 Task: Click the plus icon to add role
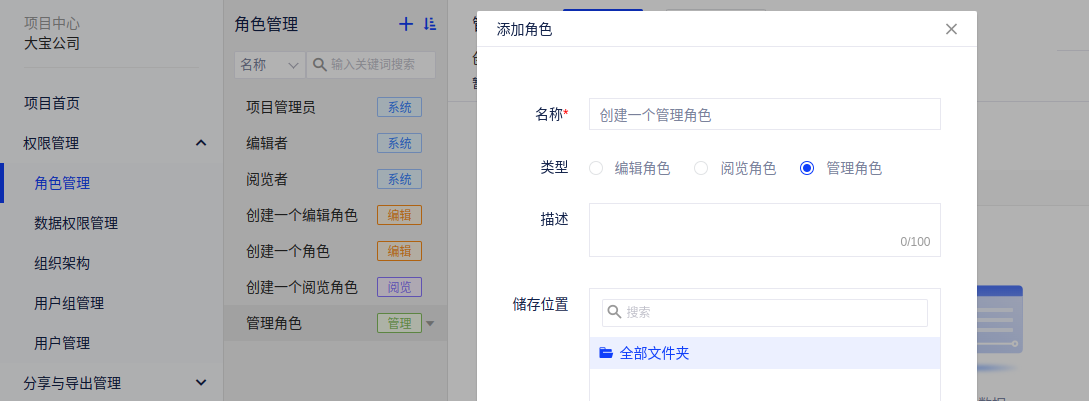click(405, 24)
